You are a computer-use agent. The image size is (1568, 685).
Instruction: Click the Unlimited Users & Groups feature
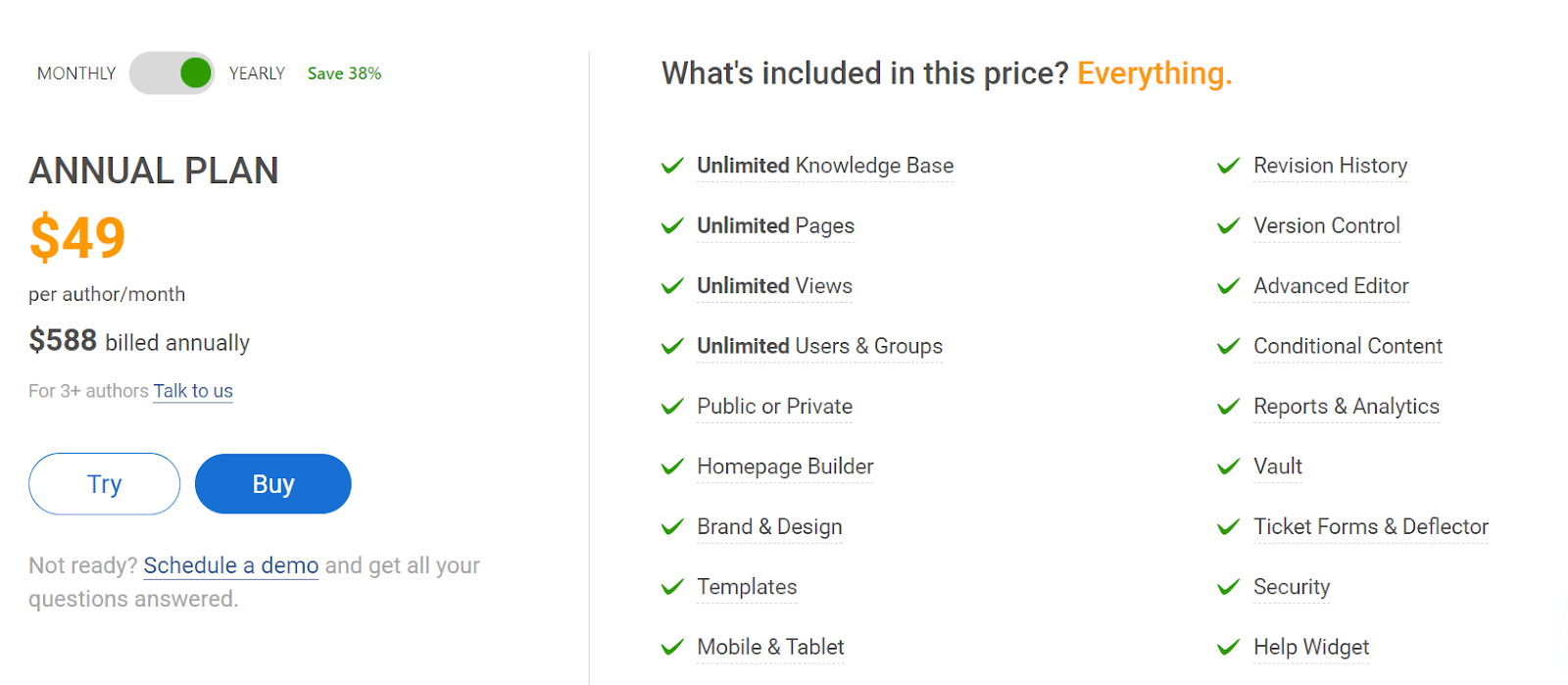[819, 346]
